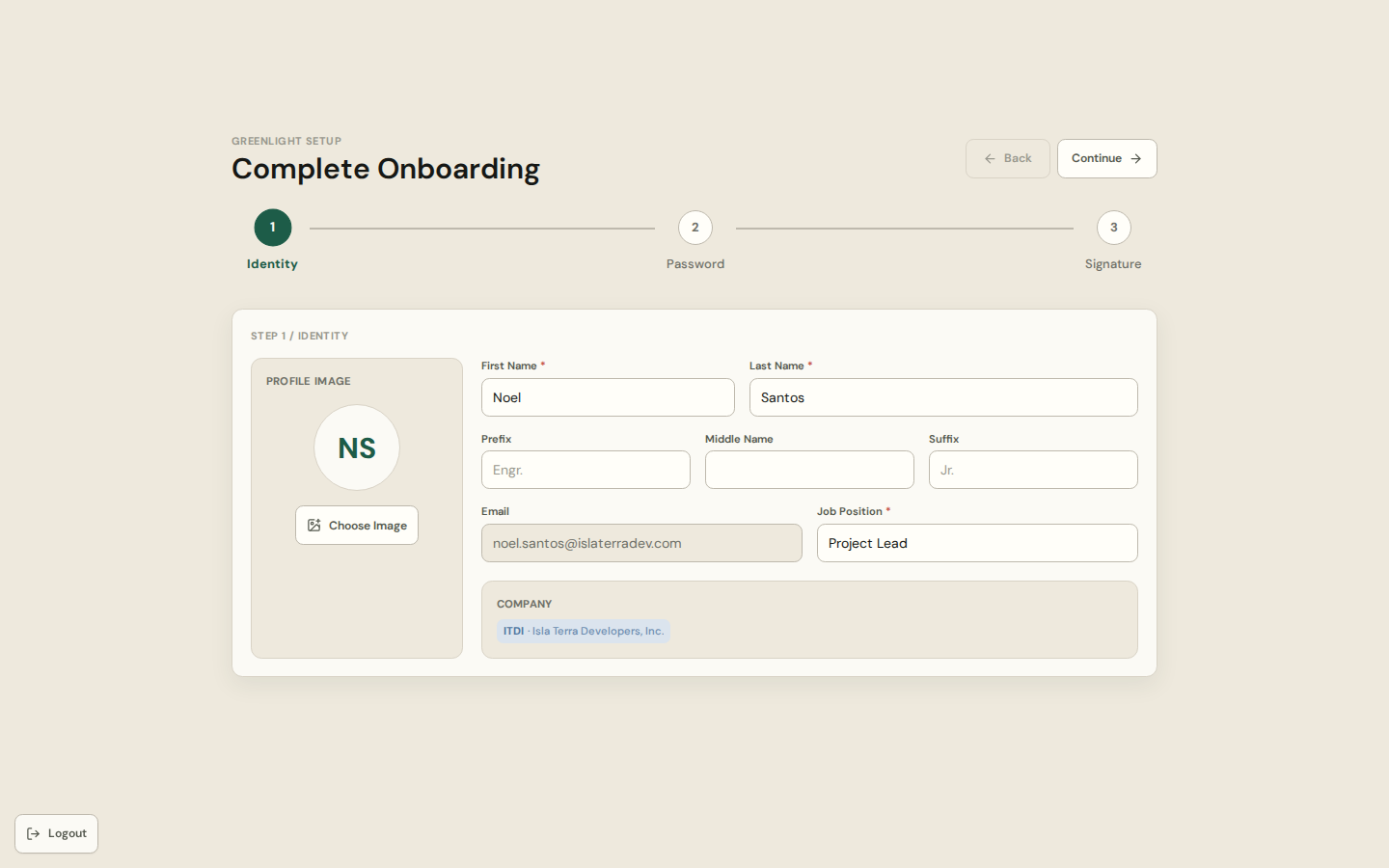Select step 3 Signature circle
Image resolution: width=1389 pixels, height=868 pixels.
click(1114, 228)
